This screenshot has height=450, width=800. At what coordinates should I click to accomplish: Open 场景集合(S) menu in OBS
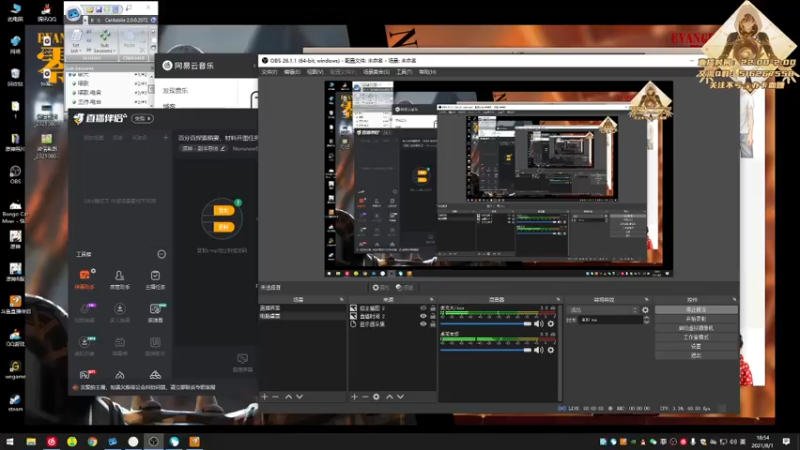[377, 72]
